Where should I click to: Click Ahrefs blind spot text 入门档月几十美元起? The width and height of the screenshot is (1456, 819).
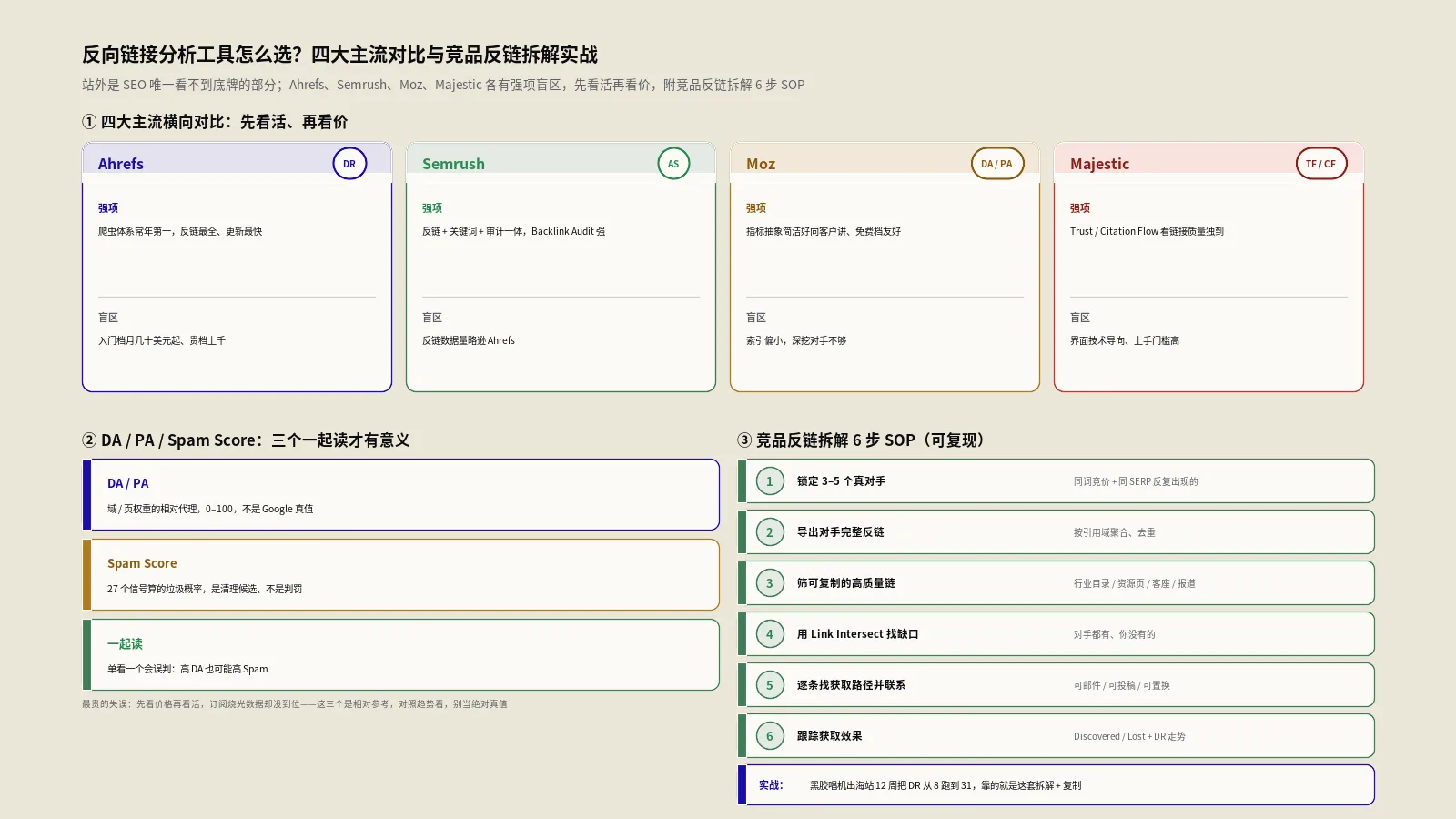point(162,340)
